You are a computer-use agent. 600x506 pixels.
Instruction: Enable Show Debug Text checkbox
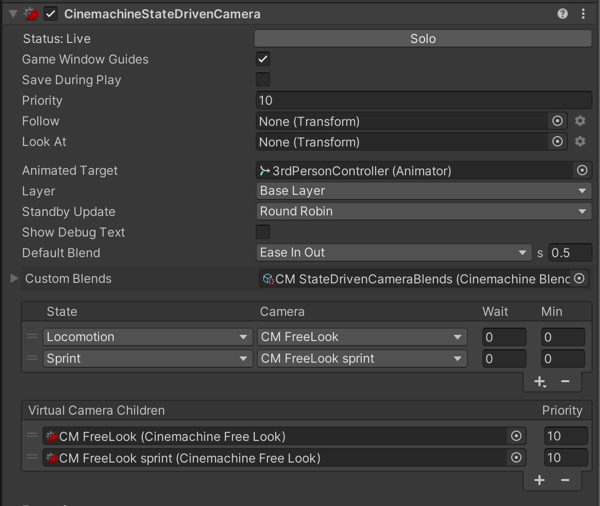(263, 232)
